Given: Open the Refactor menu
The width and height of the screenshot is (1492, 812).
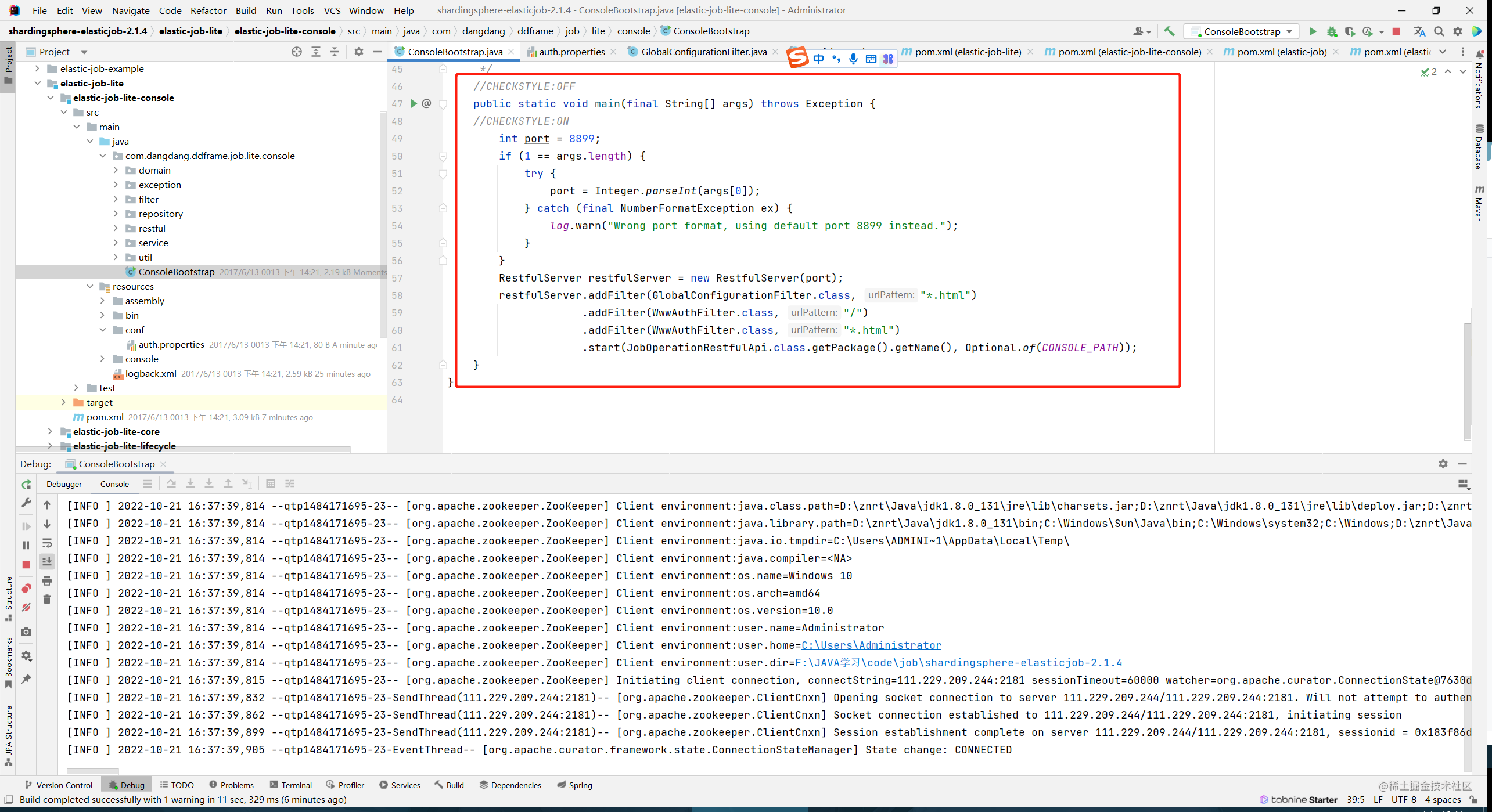Looking at the screenshot, I should point(208,10).
